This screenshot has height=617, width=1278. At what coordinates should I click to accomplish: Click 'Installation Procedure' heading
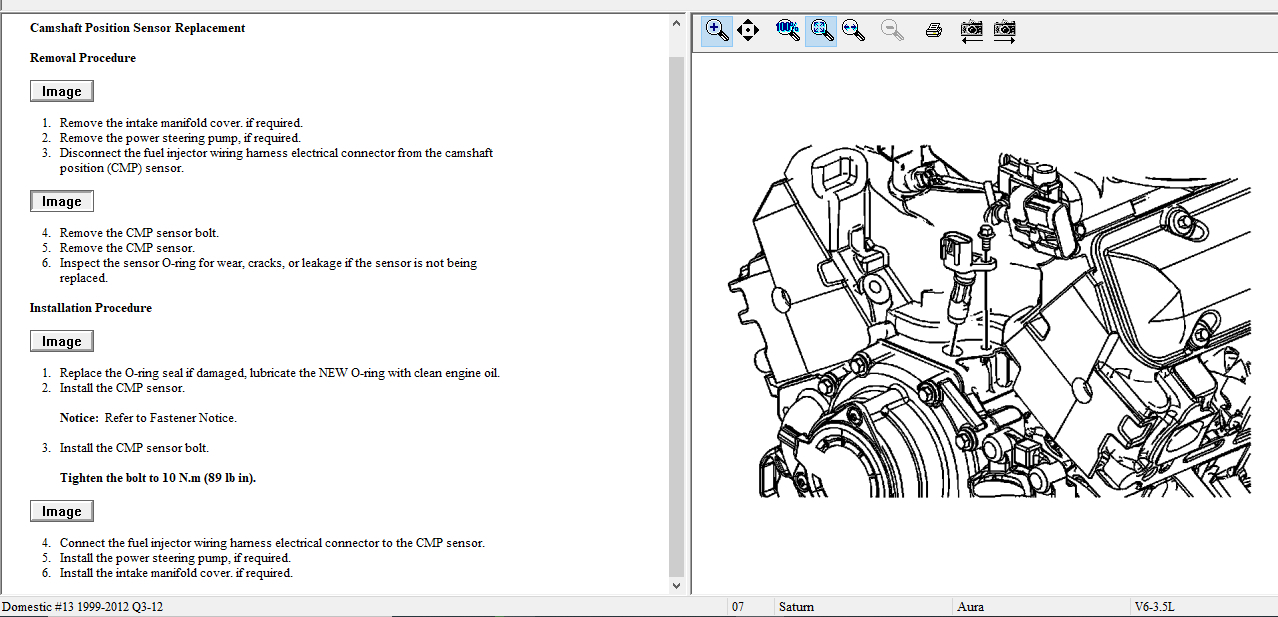(x=91, y=308)
